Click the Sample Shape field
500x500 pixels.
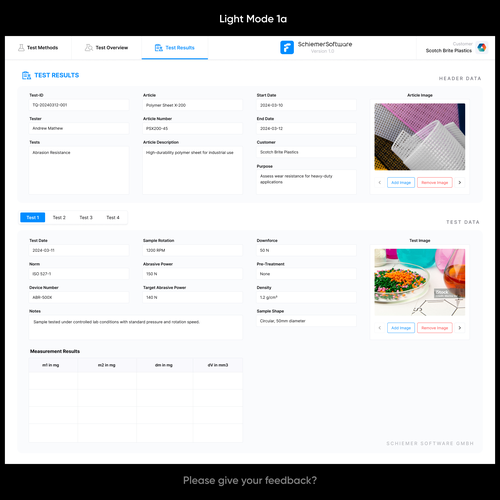(306, 321)
